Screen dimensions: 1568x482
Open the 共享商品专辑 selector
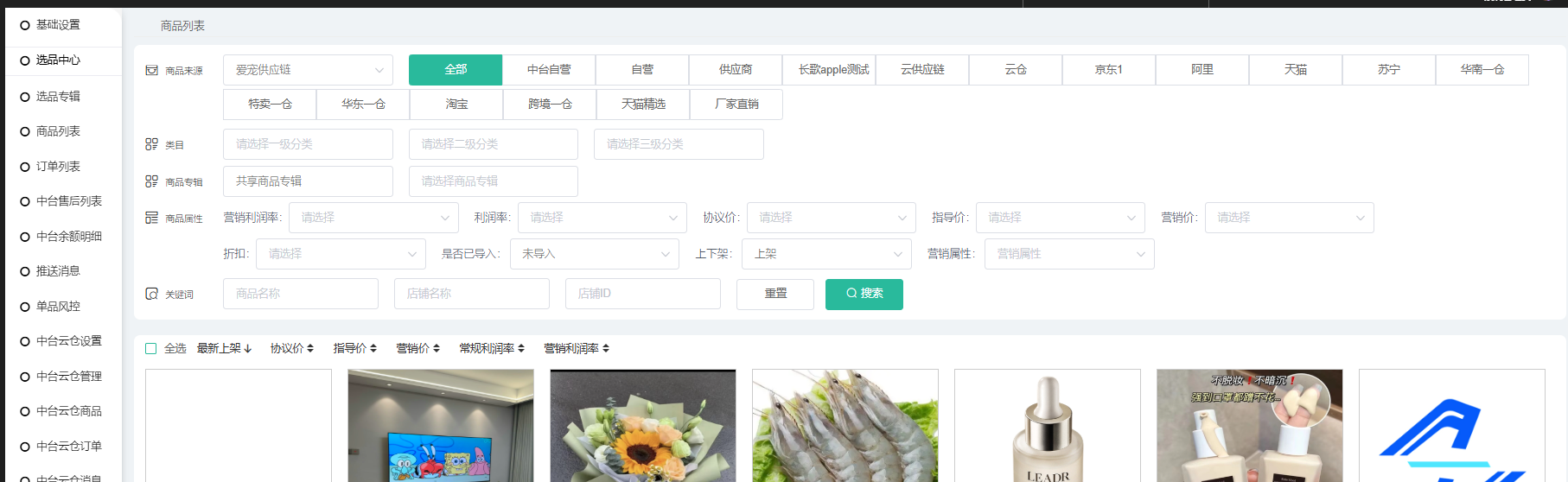click(308, 181)
